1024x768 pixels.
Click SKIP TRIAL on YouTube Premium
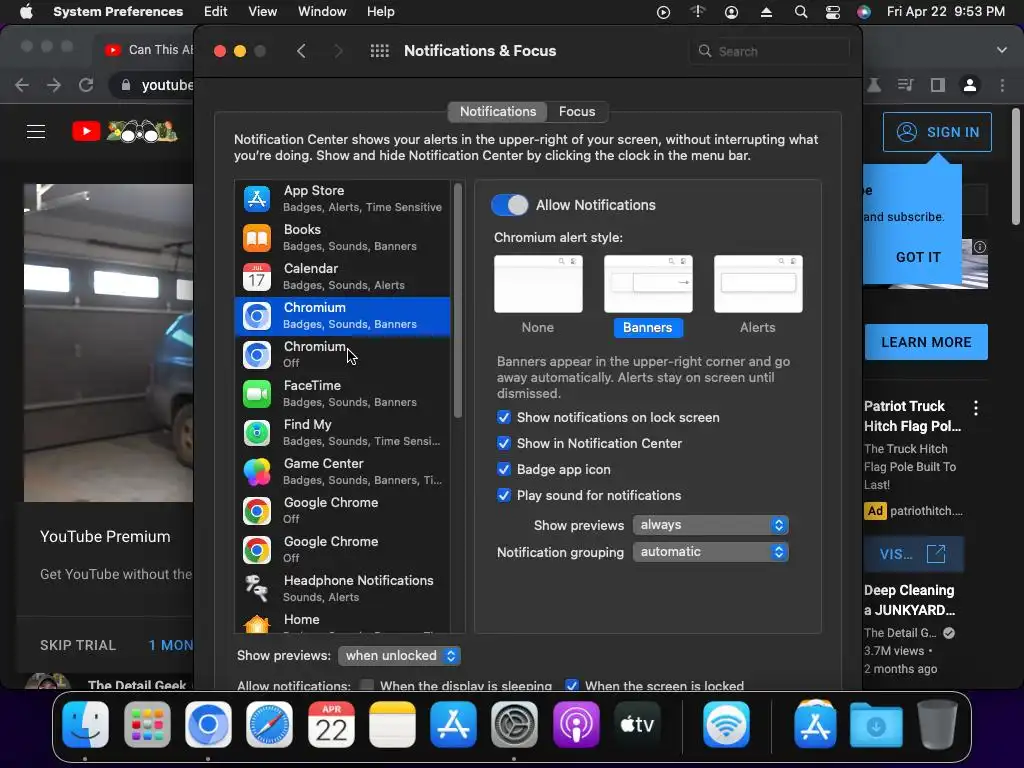(x=78, y=645)
